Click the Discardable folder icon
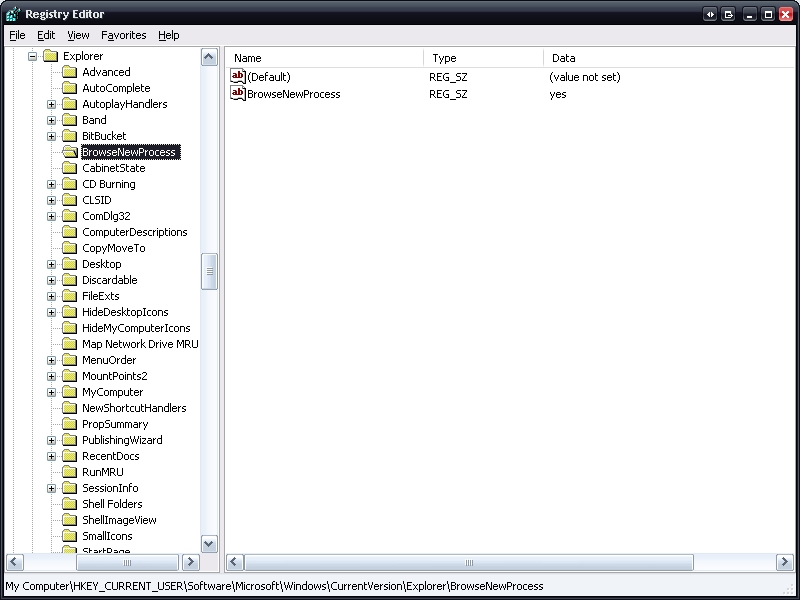This screenshot has width=800, height=600. coord(69,280)
